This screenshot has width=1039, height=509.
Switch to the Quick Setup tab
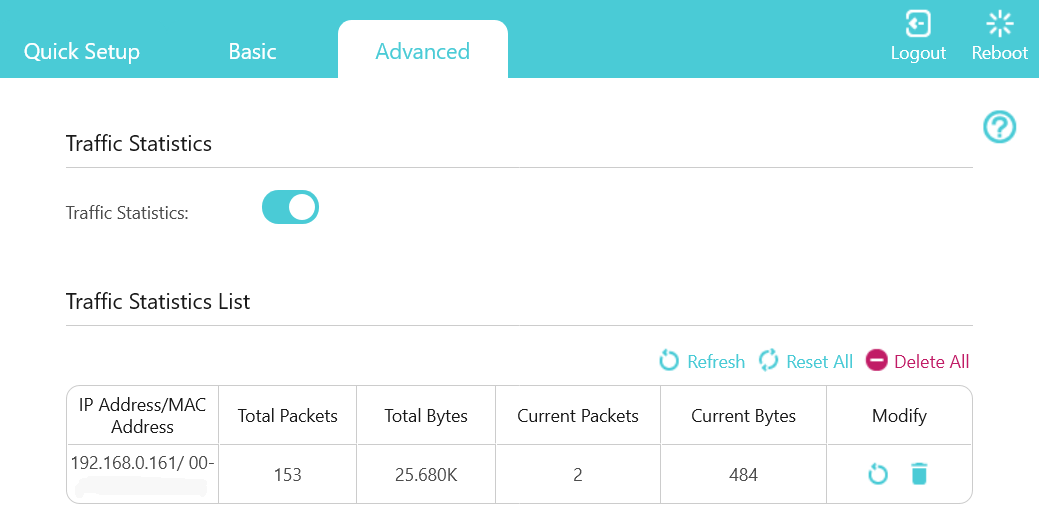[x=82, y=51]
